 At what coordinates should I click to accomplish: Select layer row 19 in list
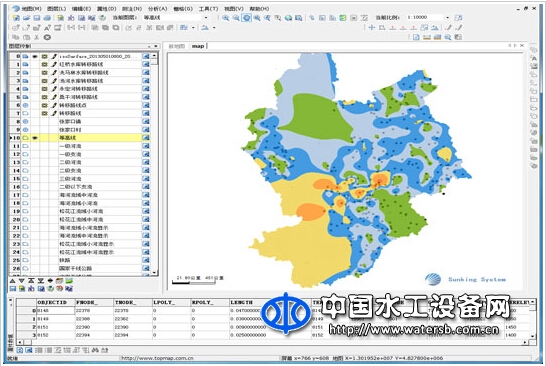coord(80,211)
